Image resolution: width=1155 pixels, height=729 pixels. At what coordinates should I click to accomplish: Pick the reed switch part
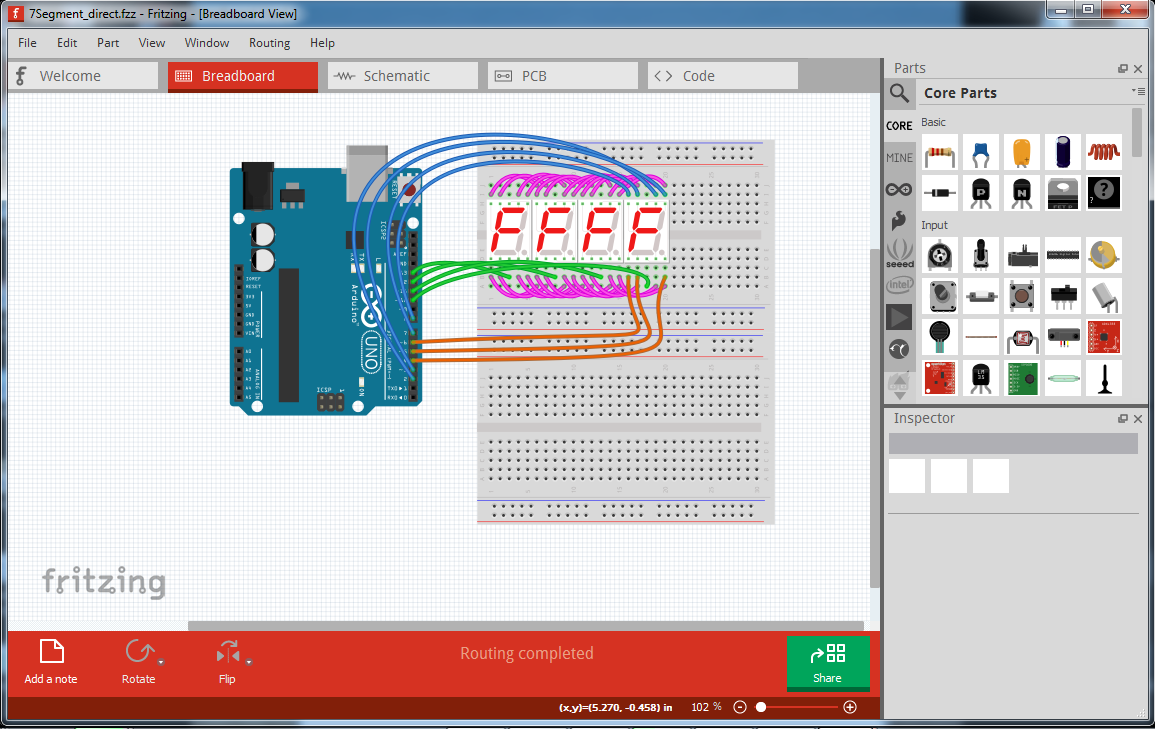pos(1063,378)
